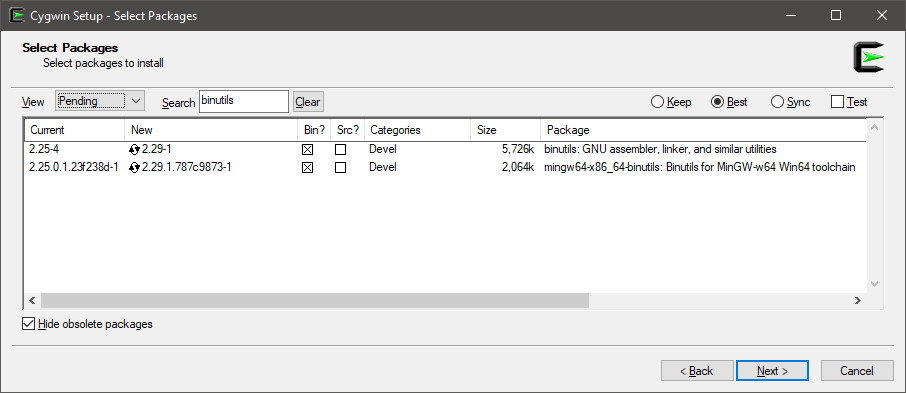Click the large Cygwin logo in the header

pyautogui.click(x=868, y=57)
